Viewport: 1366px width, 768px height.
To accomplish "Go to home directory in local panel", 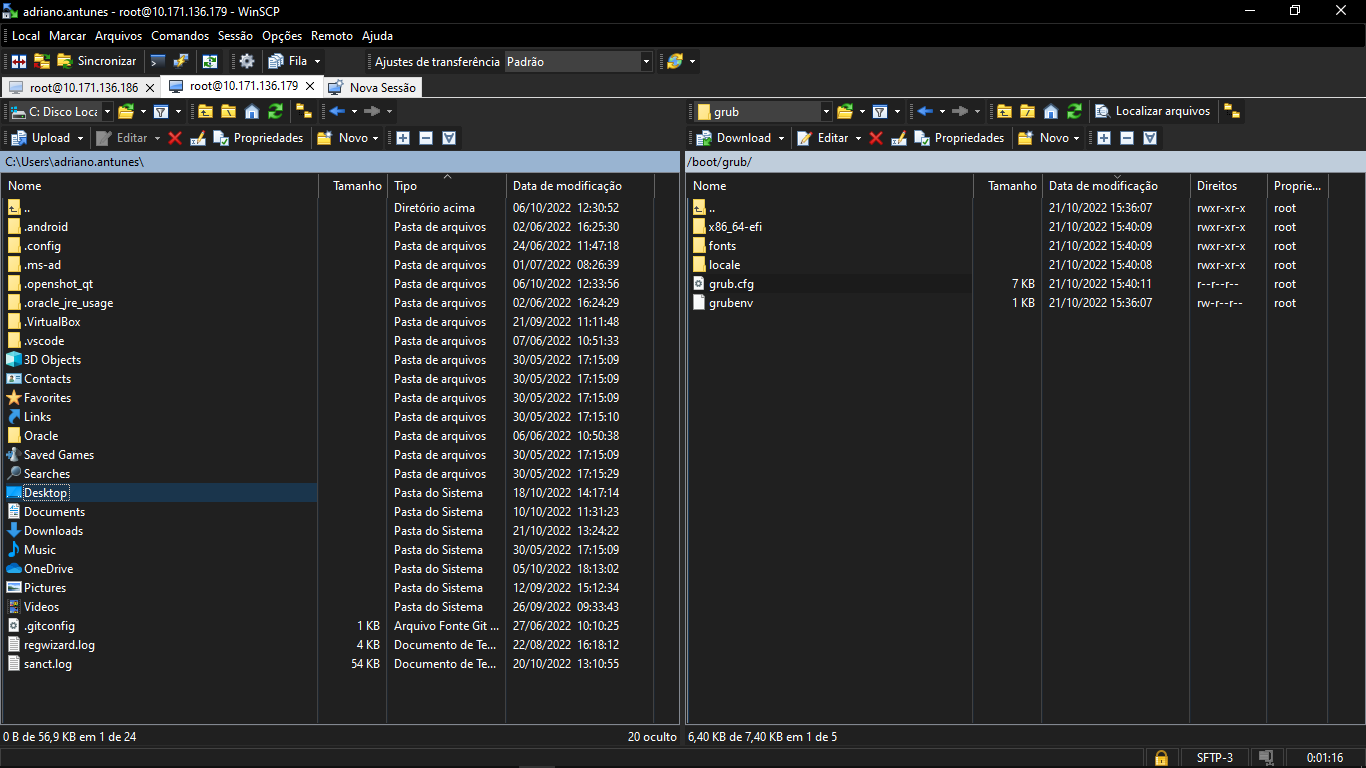I will [252, 111].
